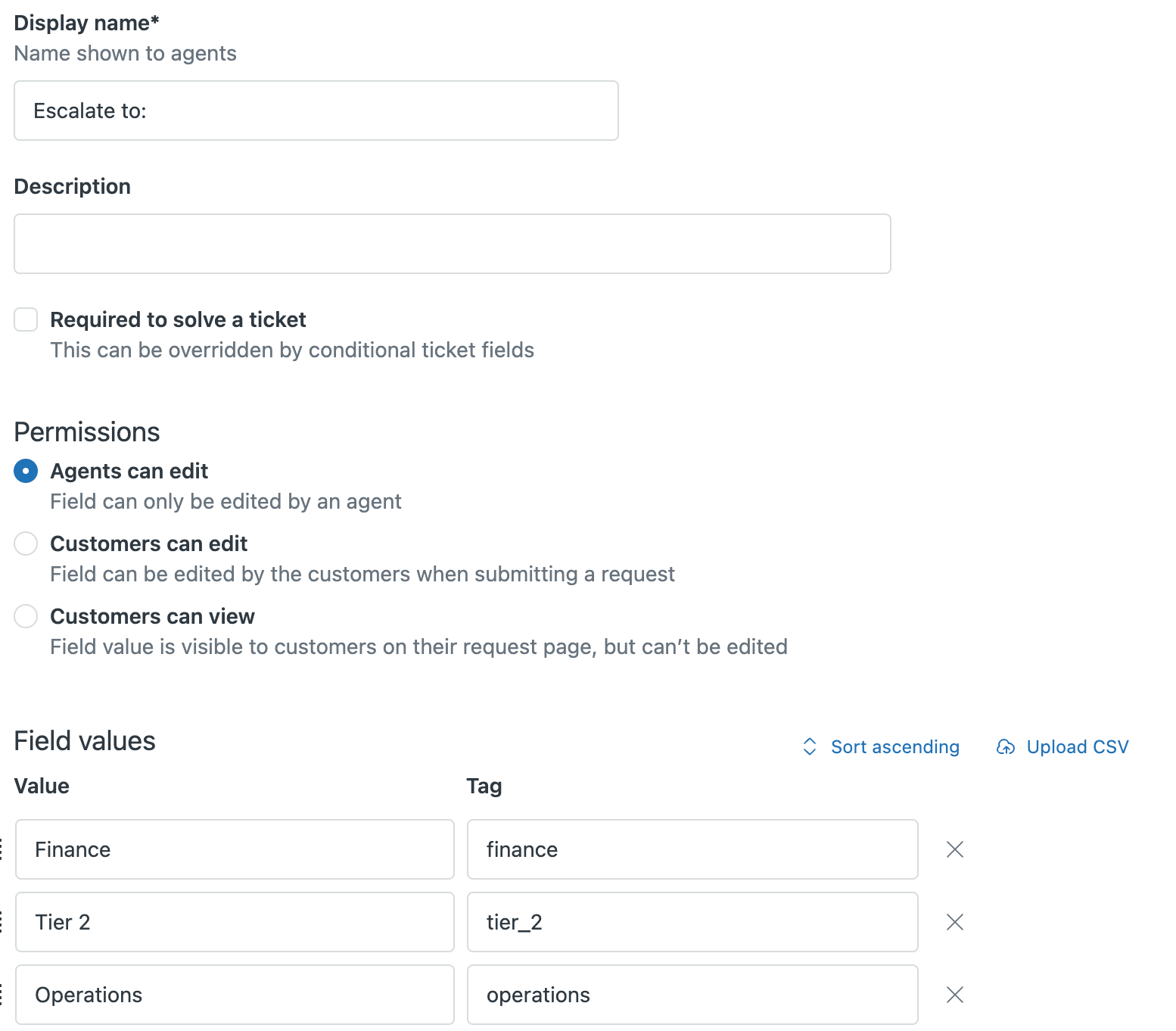The image size is (1176, 1031).
Task: Edit the tier_2 tag field
Action: click(692, 922)
